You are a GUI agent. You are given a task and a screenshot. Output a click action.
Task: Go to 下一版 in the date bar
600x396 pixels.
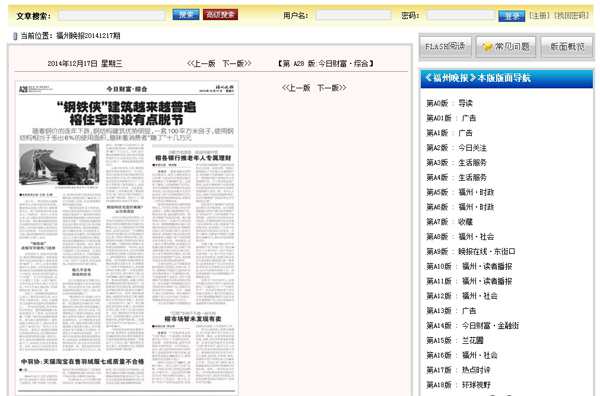[237, 64]
